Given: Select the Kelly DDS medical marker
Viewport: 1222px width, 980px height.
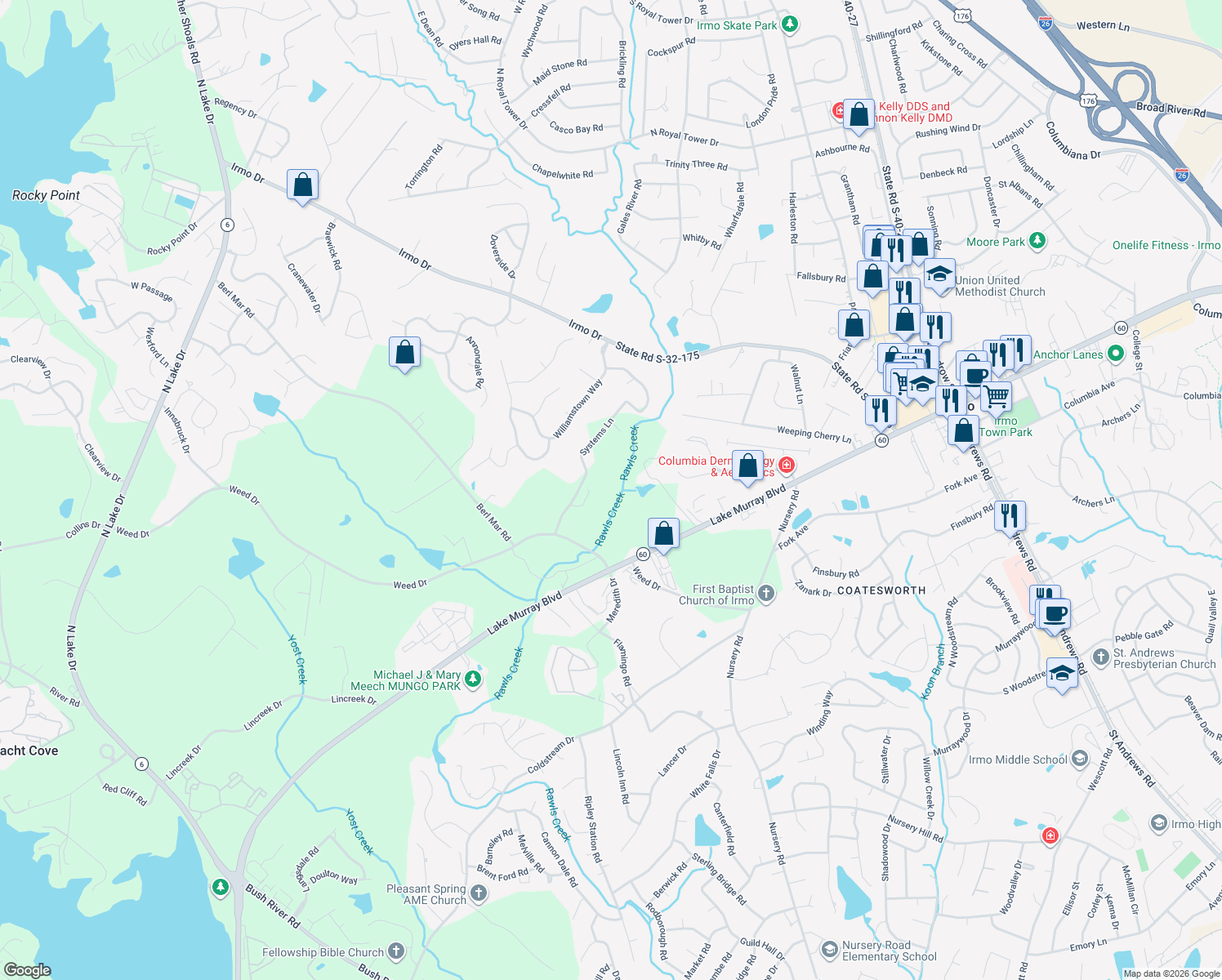Looking at the screenshot, I should [x=838, y=110].
